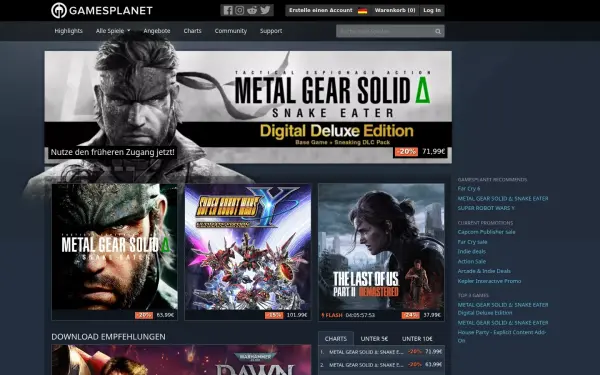Click the 37,99€ price under Last of Us
The image size is (600, 375).
click(432, 315)
